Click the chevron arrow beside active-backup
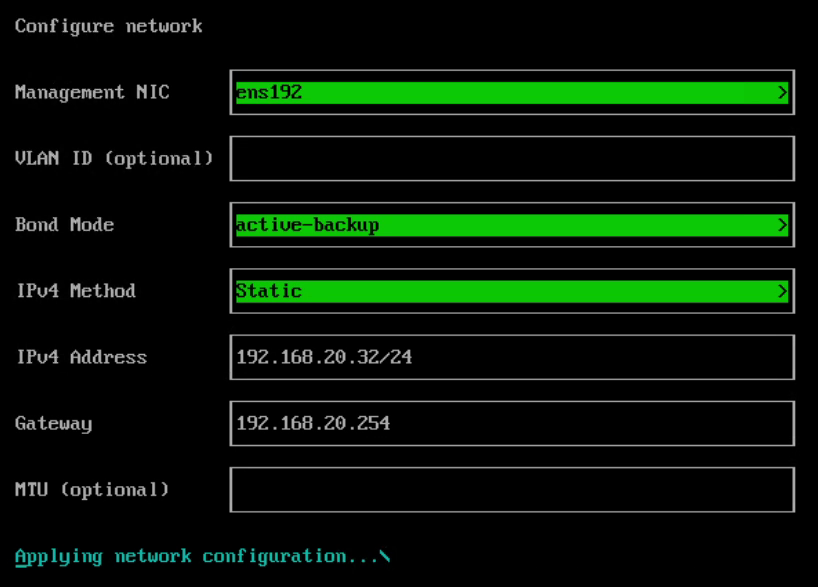818x587 pixels. pyautogui.click(x=782, y=225)
